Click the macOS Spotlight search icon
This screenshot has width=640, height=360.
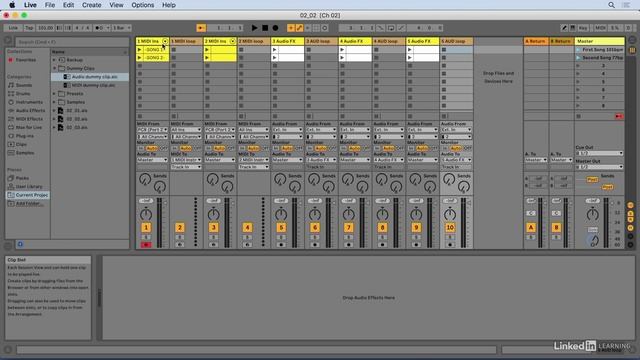pos(611,5)
